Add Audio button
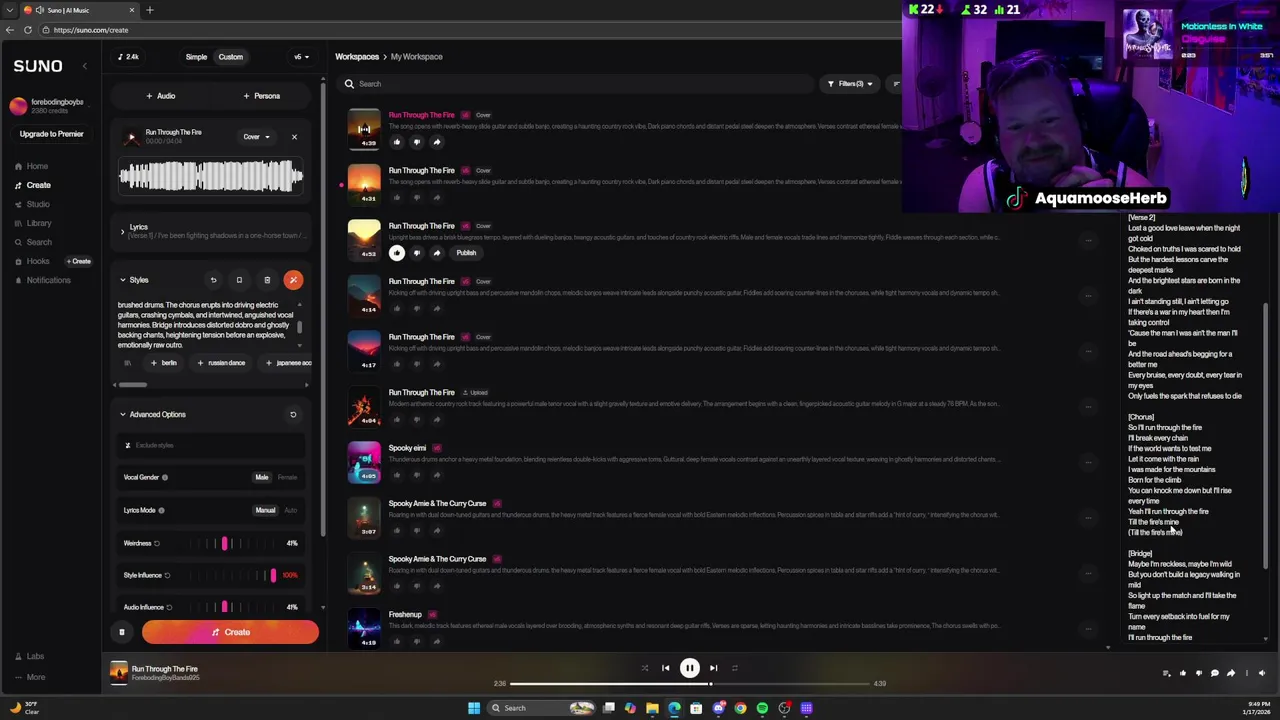Screen dimensions: 1280x720 161,96
